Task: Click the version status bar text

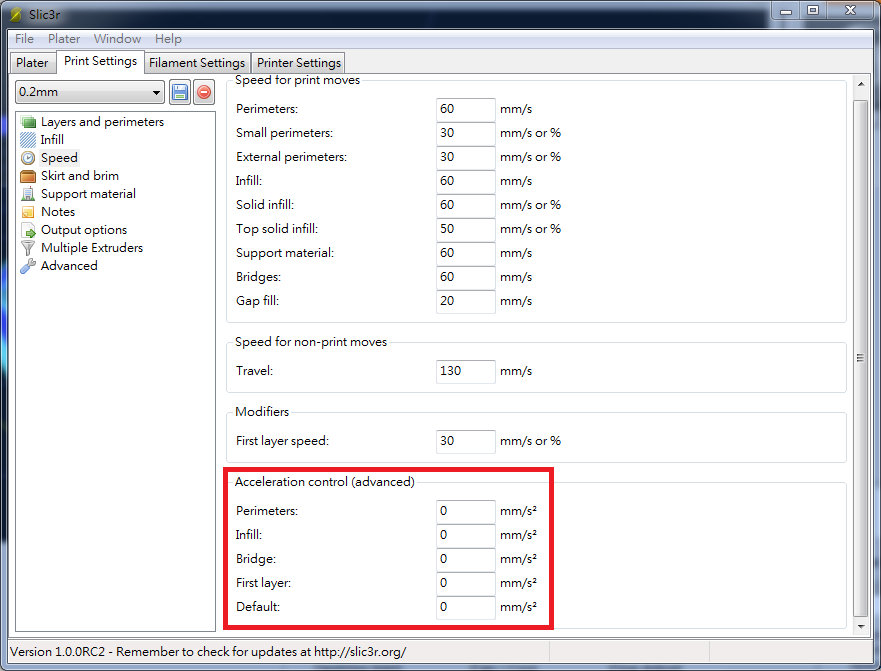Action: [208, 652]
